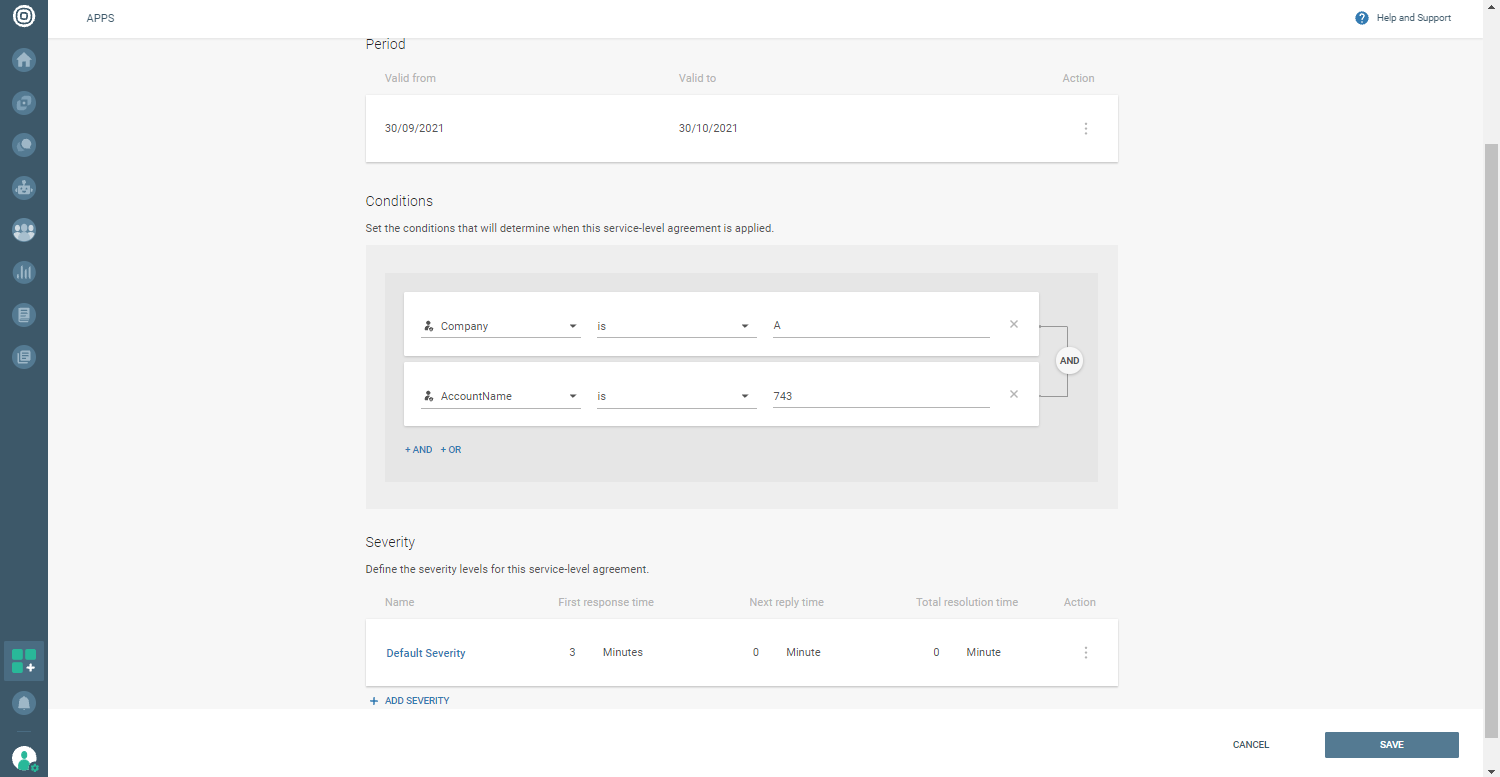Click the vertical page scrollbar
Viewport: 1500px width, 777px height.
click(x=1491, y=400)
